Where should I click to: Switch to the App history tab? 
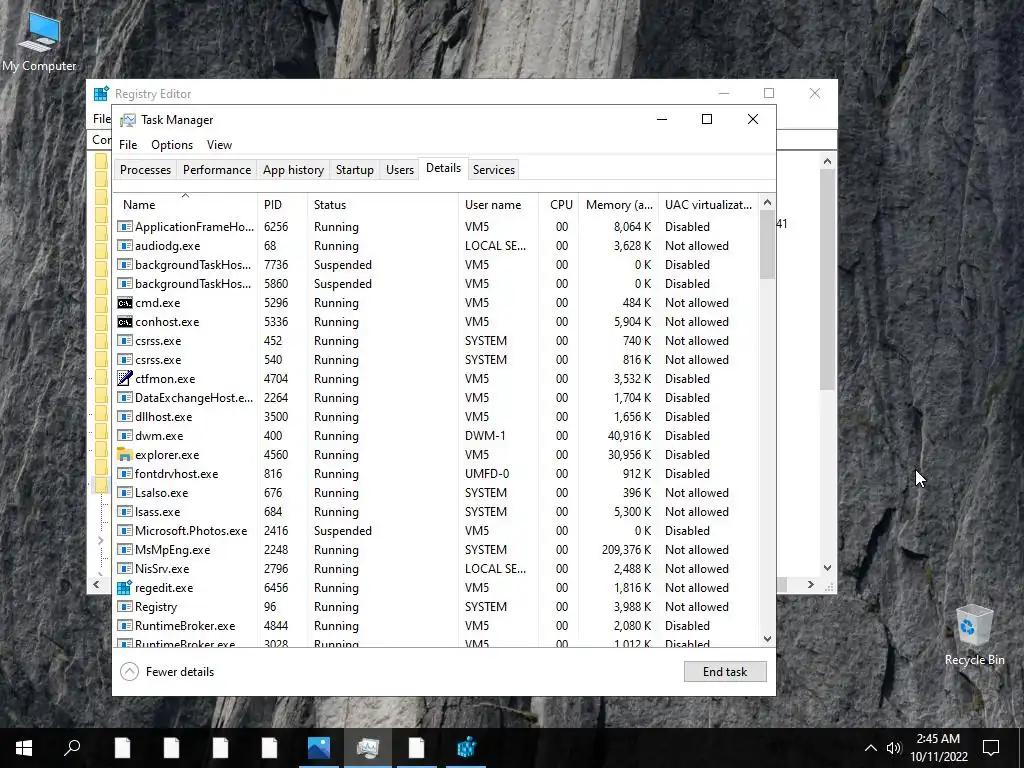pos(293,170)
